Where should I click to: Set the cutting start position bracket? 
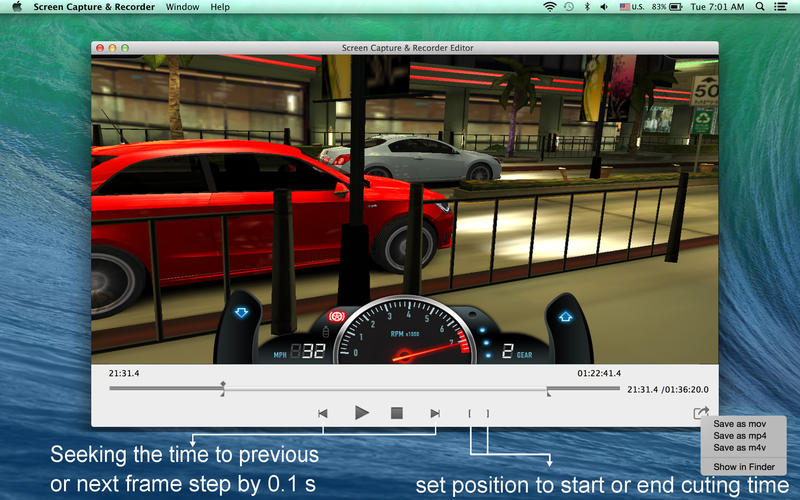[x=469, y=413]
